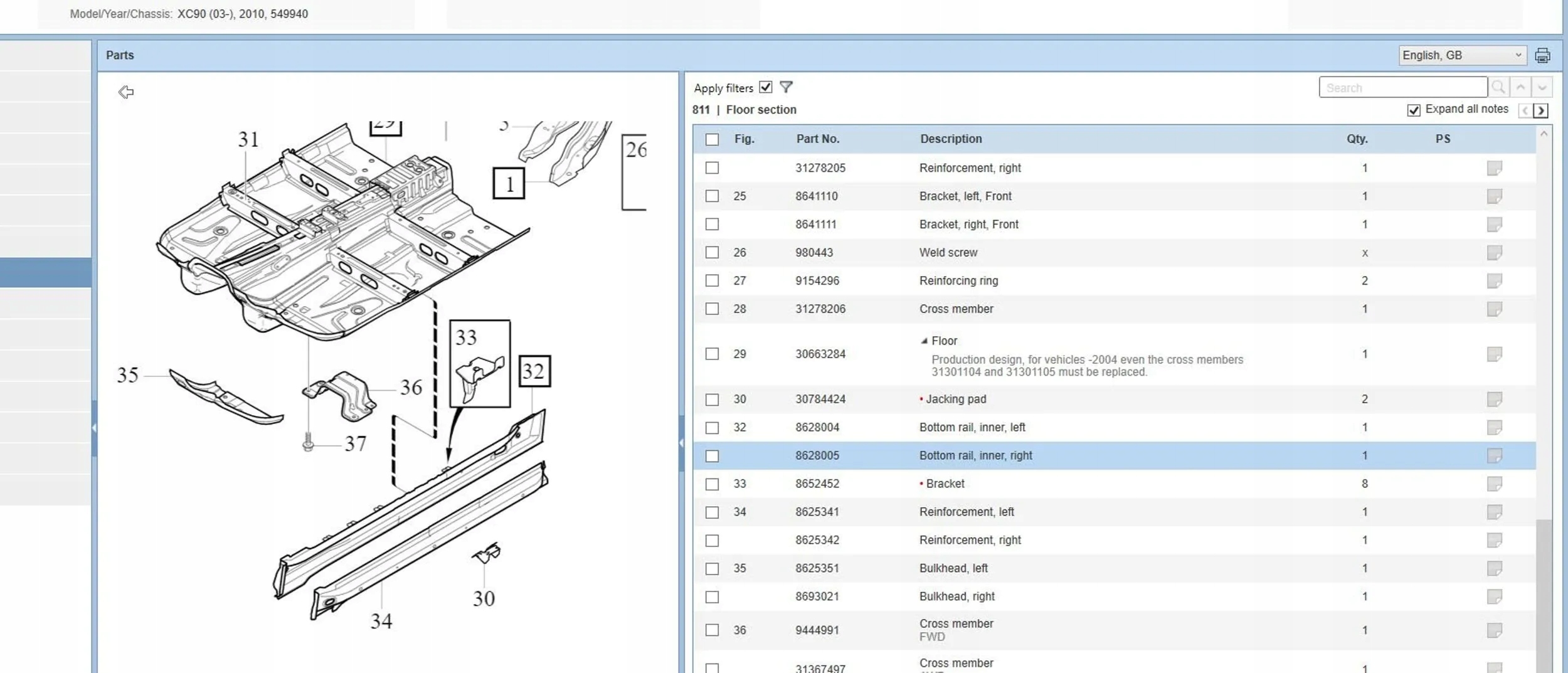Viewport: 1568px width, 673px height.
Task: Tick checkbox for Jacking pad 30784424
Action: pos(712,400)
